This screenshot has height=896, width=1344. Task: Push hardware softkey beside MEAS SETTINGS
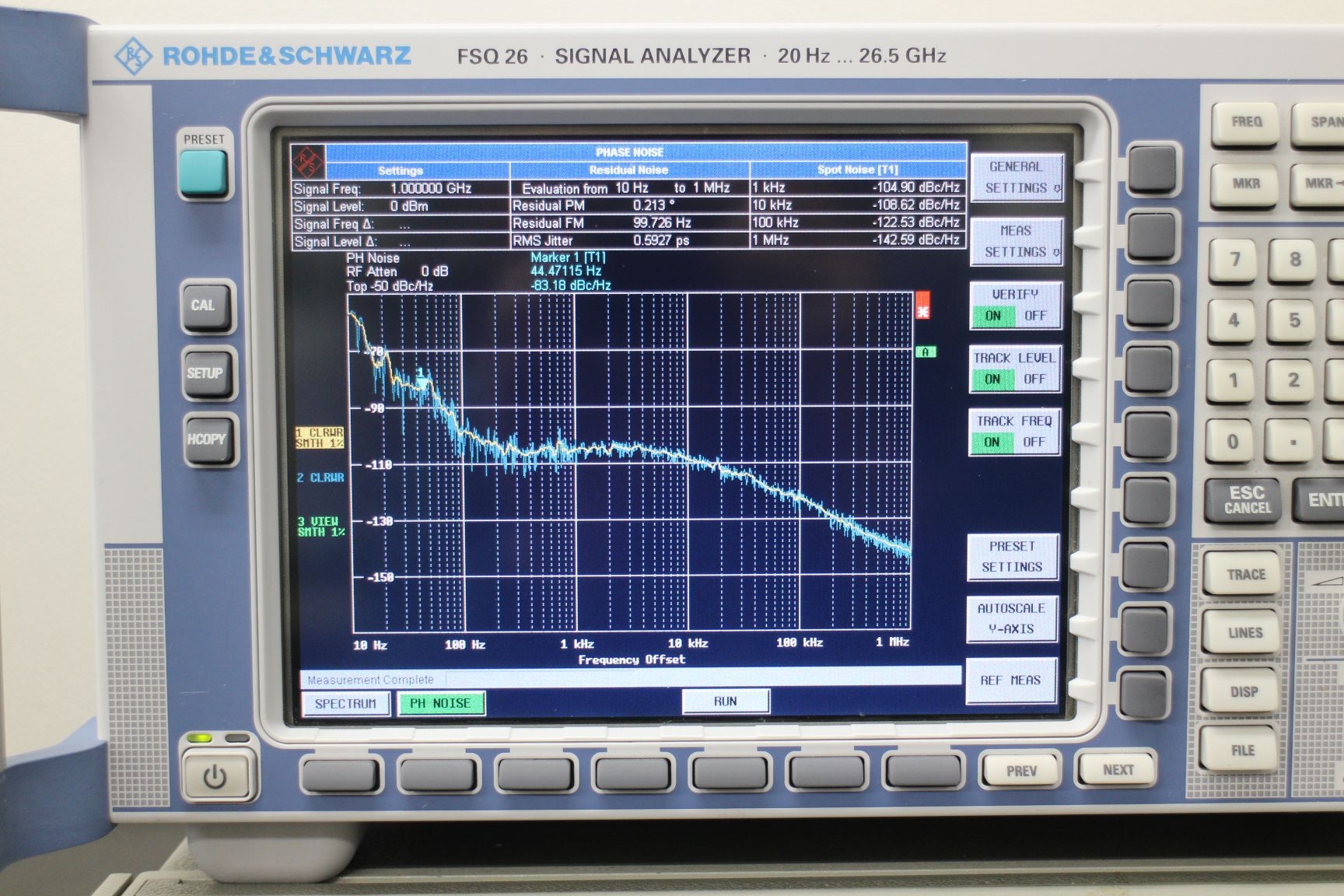coord(1151,234)
